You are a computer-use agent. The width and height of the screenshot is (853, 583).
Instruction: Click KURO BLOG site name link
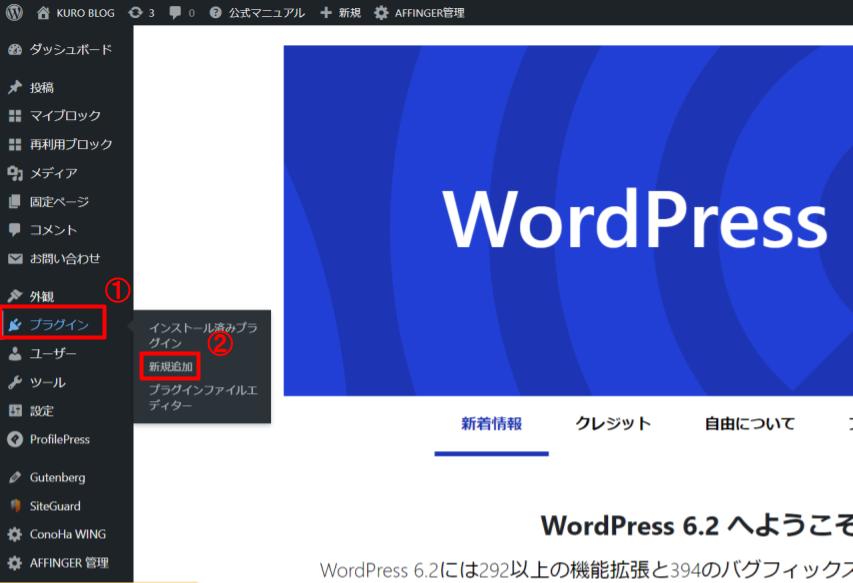point(85,13)
